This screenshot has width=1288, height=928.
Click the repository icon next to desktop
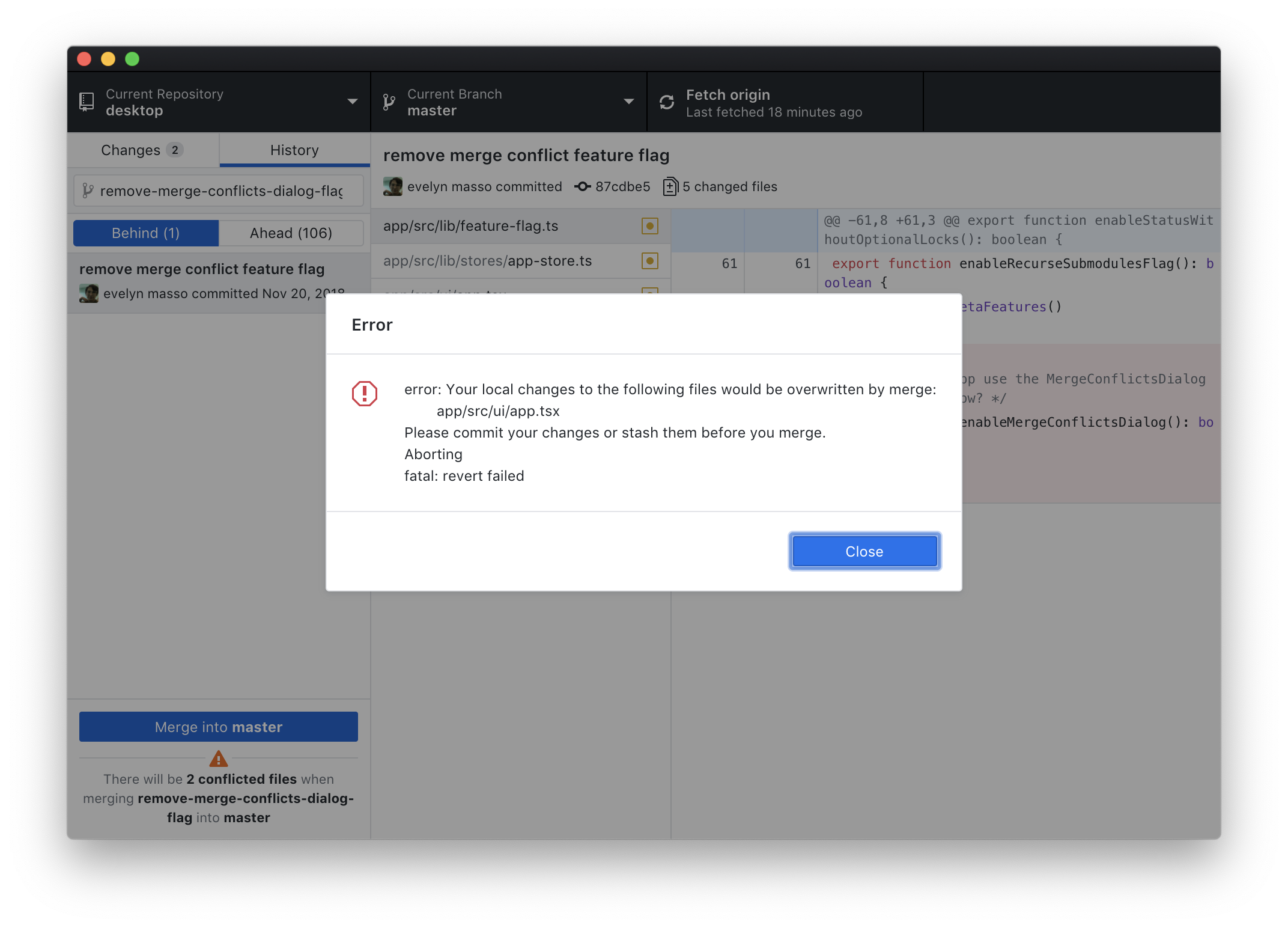tap(86, 102)
